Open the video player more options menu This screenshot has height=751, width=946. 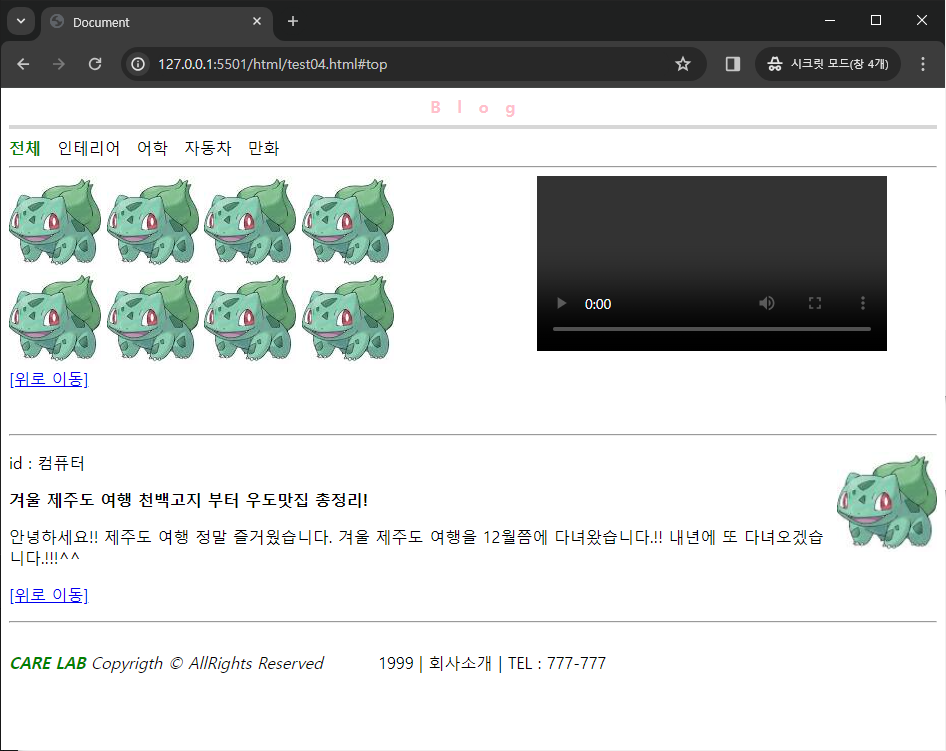pos(863,303)
